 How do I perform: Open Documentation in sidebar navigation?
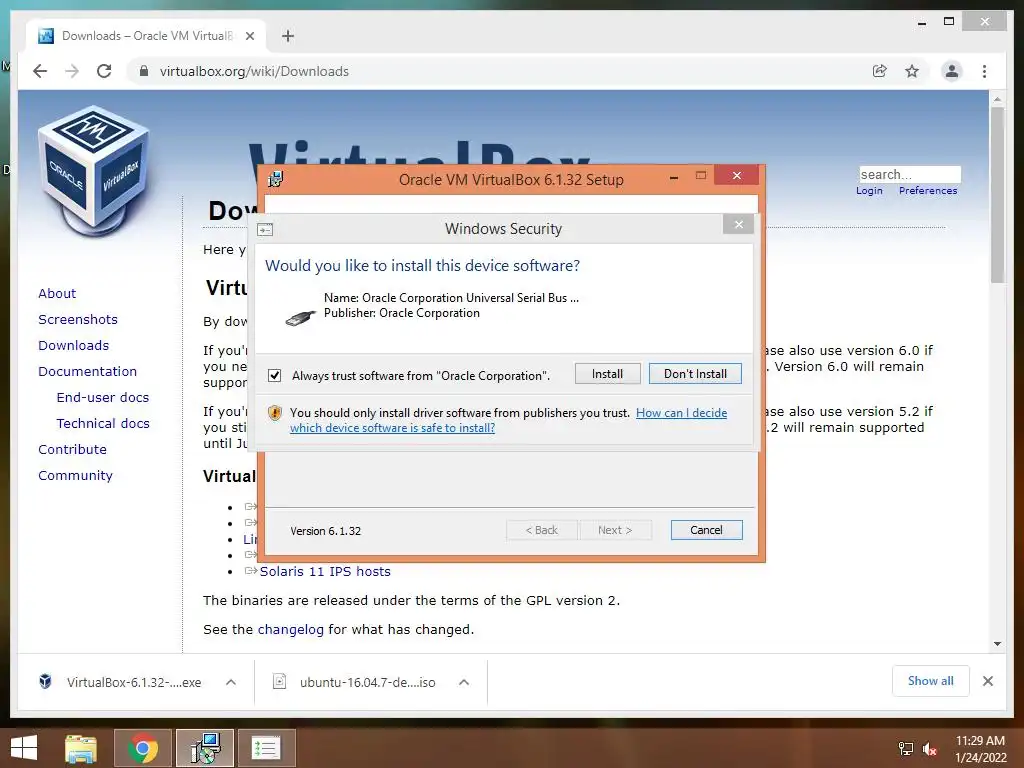tap(88, 372)
